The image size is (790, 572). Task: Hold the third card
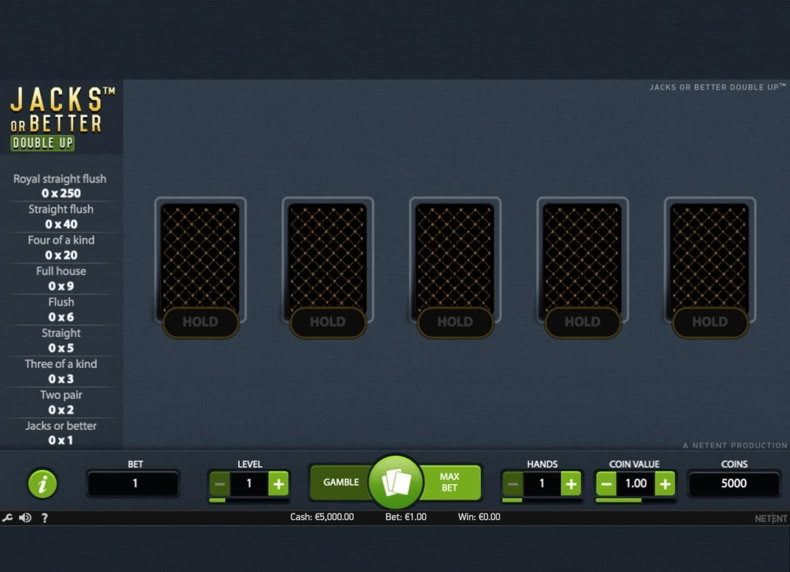click(x=455, y=322)
